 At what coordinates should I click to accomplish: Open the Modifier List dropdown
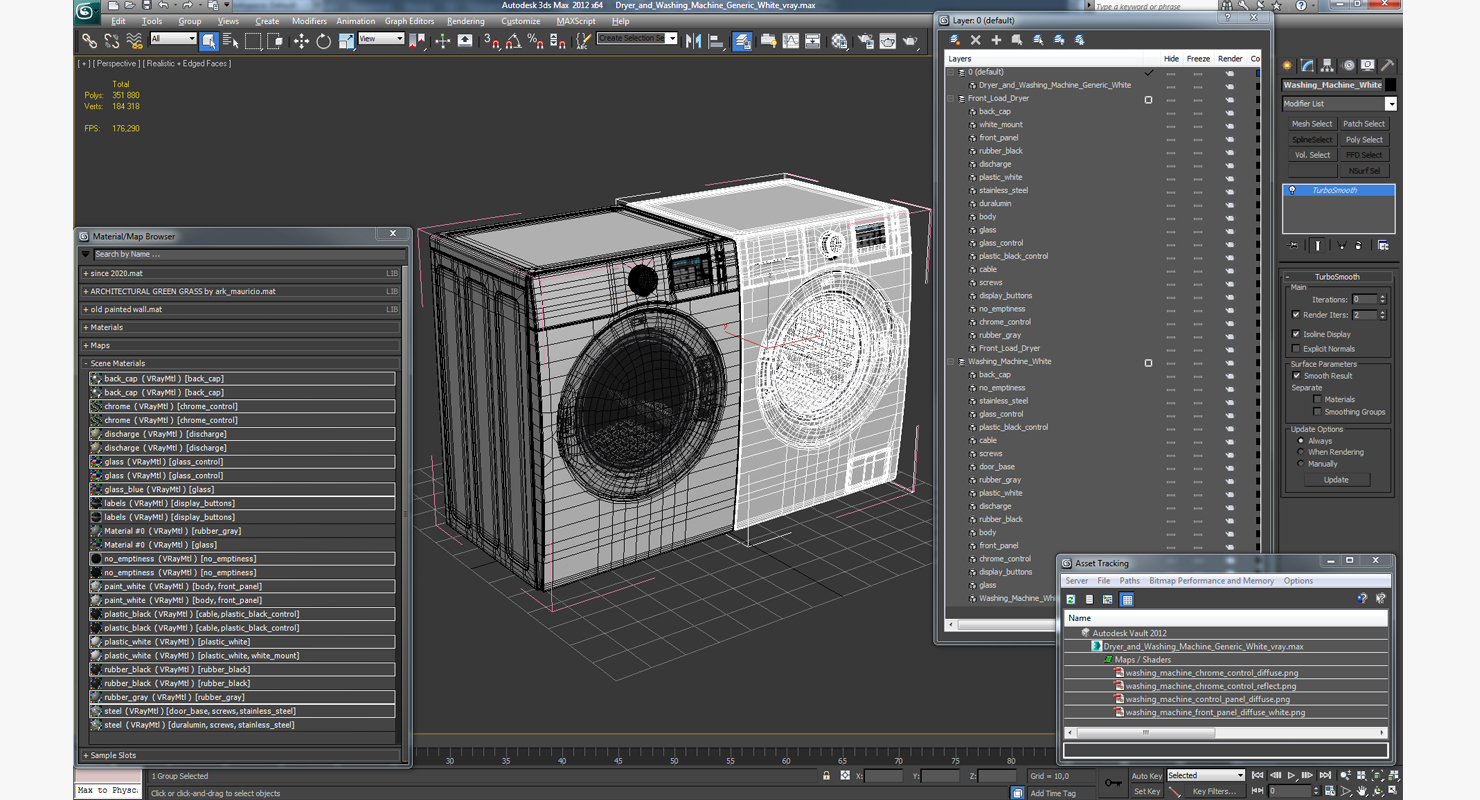(x=1390, y=104)
